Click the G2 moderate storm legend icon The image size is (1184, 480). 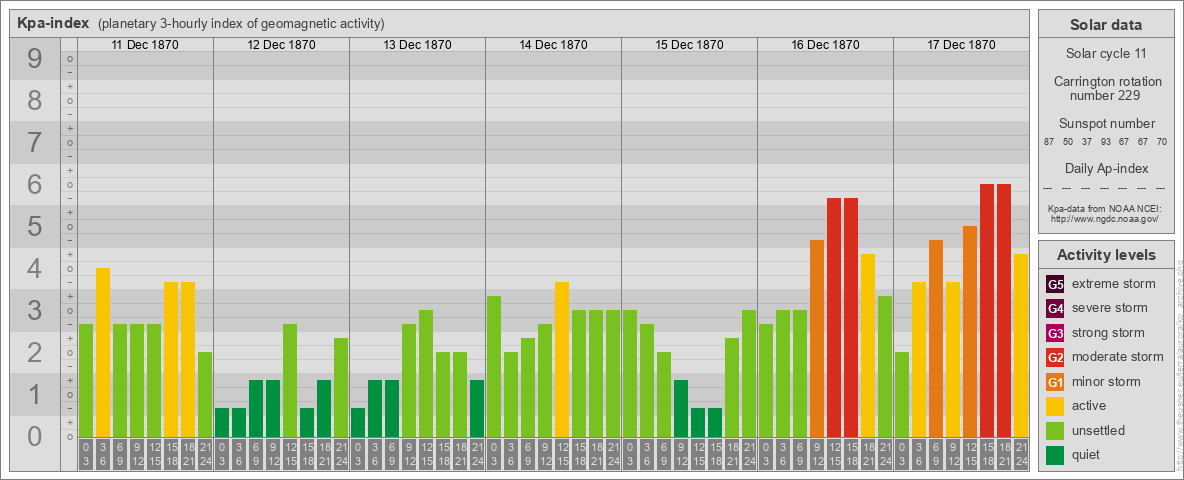1055,357
